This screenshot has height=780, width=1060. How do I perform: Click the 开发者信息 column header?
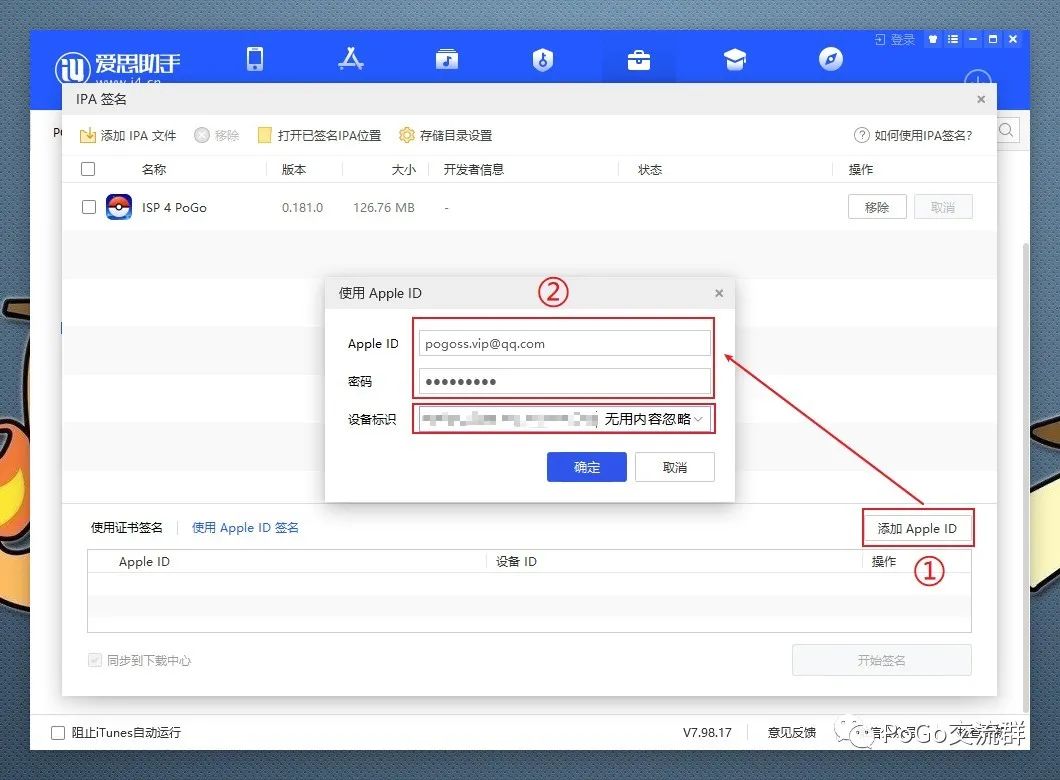473,169
